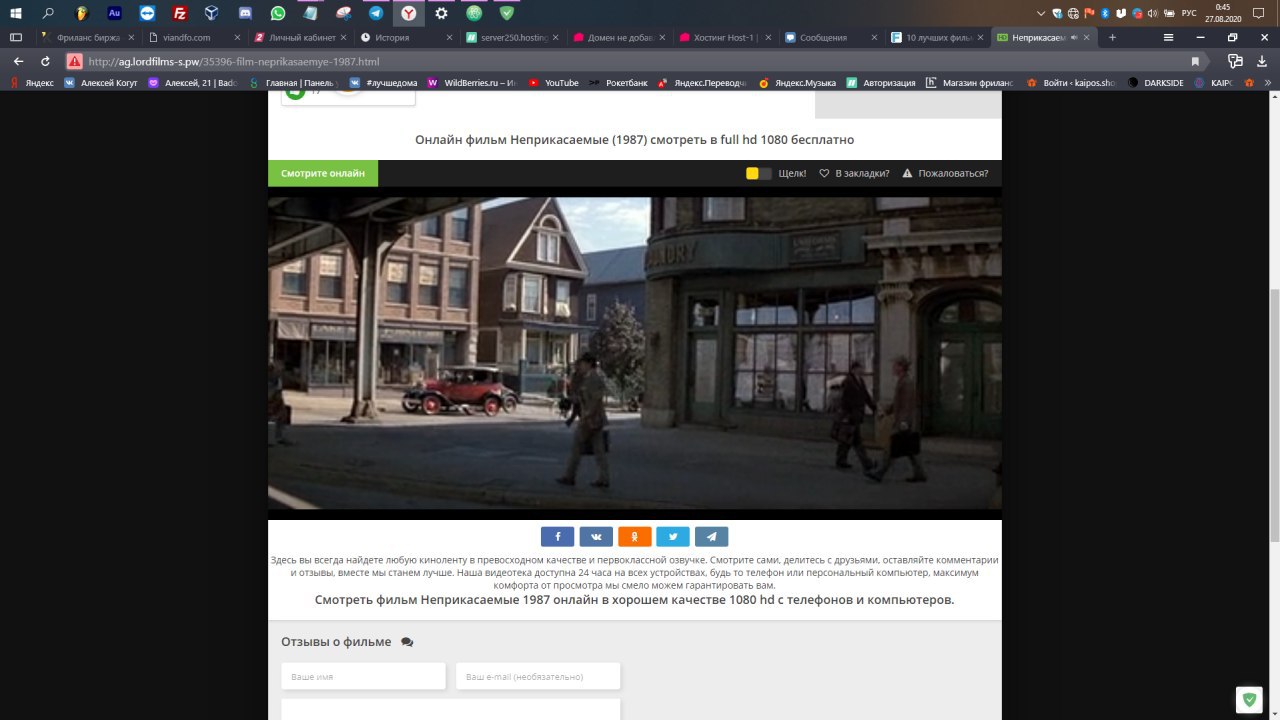
Task: Mute the Неприкасаемые tab audio icon
Action: tap(1074, 37)
